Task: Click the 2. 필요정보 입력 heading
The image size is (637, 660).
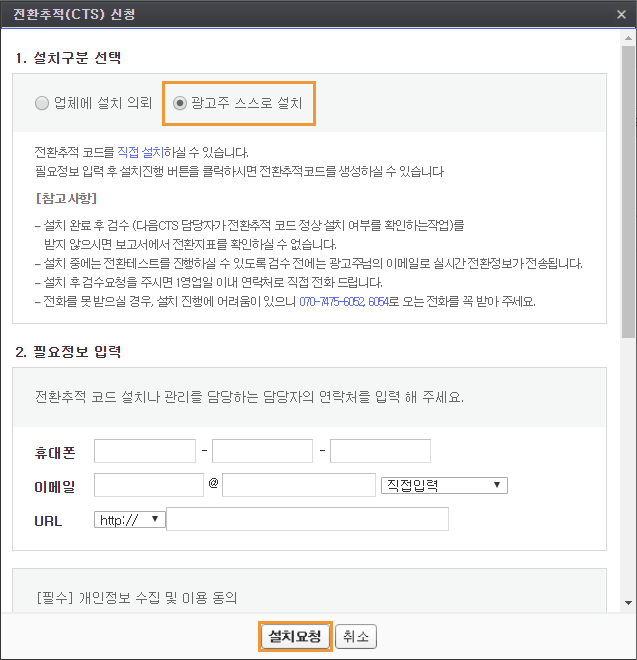Action: tap(68, 351)
